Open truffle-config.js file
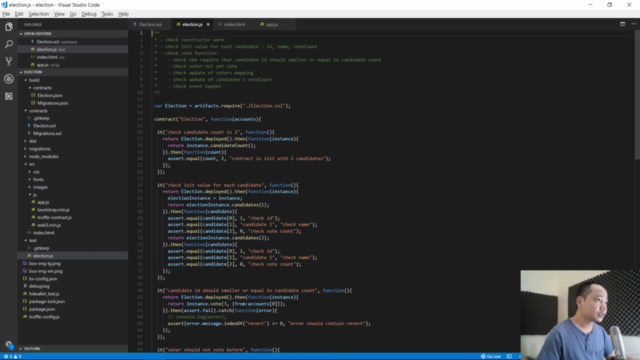 73,317
